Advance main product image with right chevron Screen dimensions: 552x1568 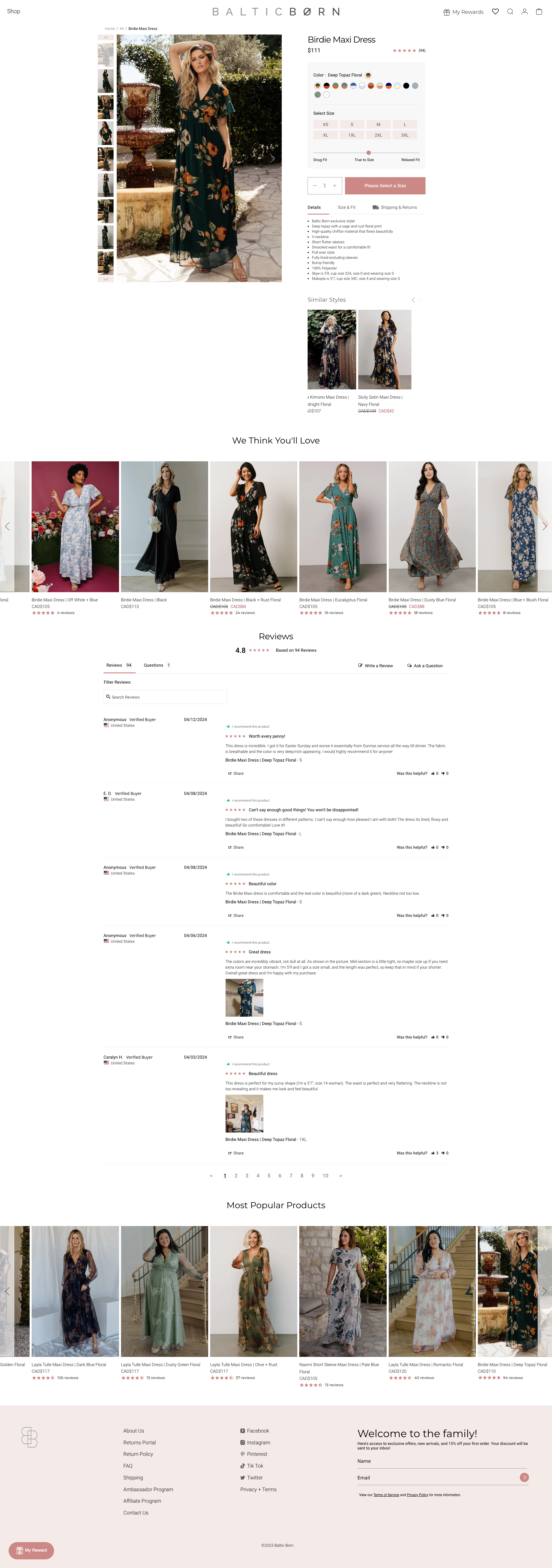pyautogui.click(x=272, y=158)
